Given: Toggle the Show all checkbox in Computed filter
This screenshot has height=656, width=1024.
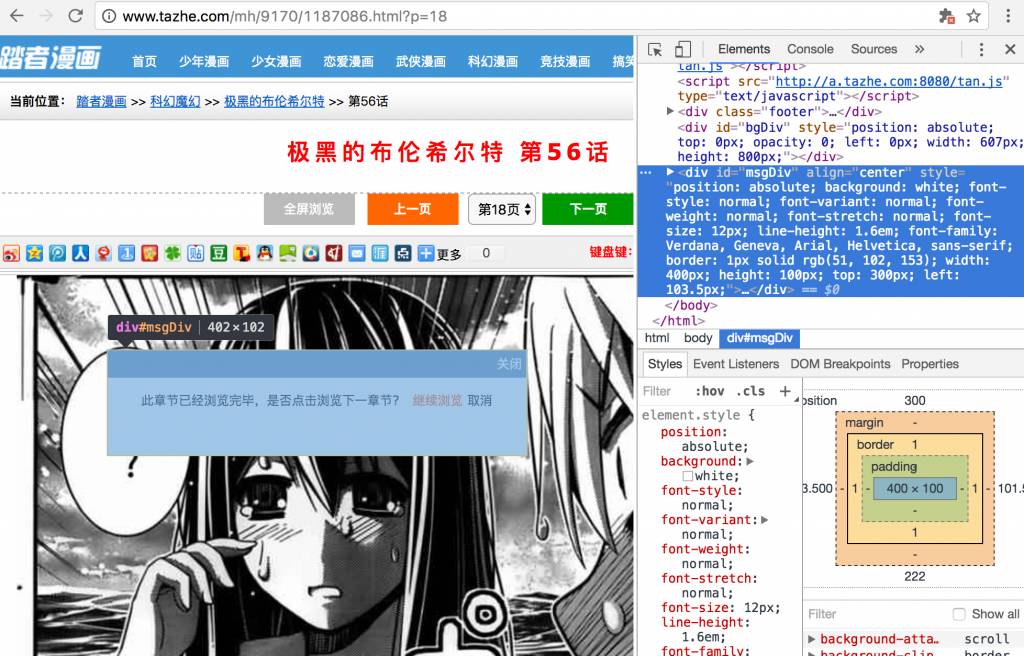Looking at the screenshot, I should [959, 614].
